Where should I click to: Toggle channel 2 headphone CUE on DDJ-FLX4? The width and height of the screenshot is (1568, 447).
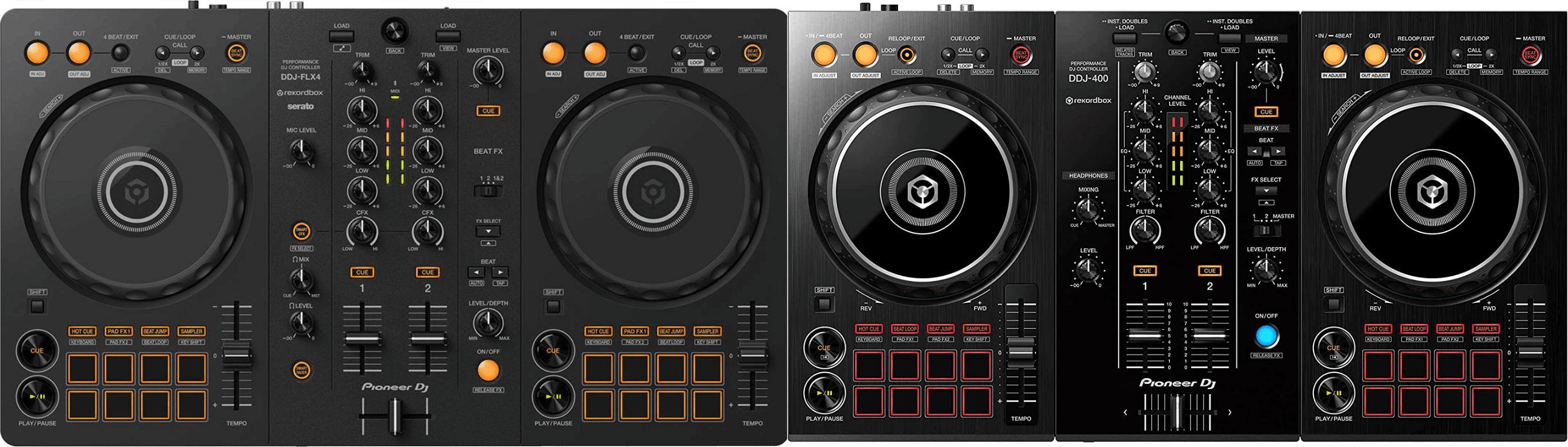(428, 272)
